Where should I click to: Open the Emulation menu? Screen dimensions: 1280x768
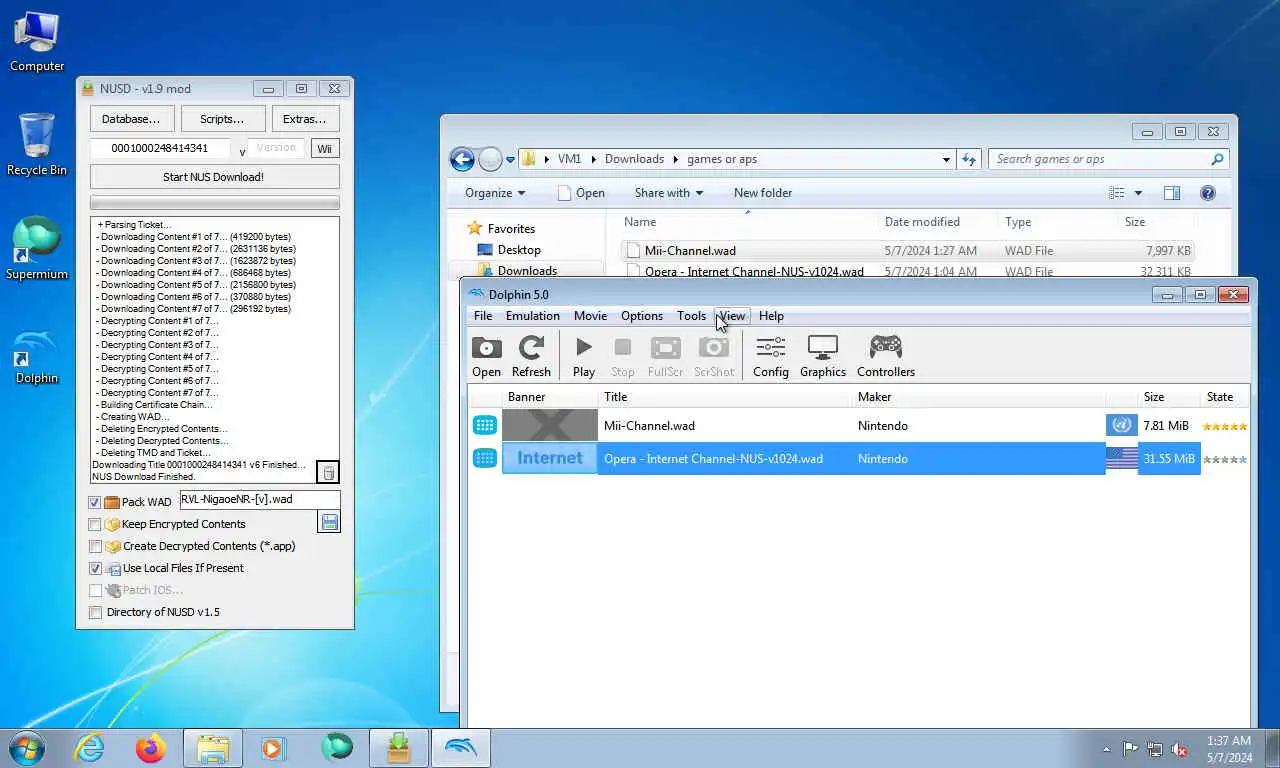coord(532,316)
